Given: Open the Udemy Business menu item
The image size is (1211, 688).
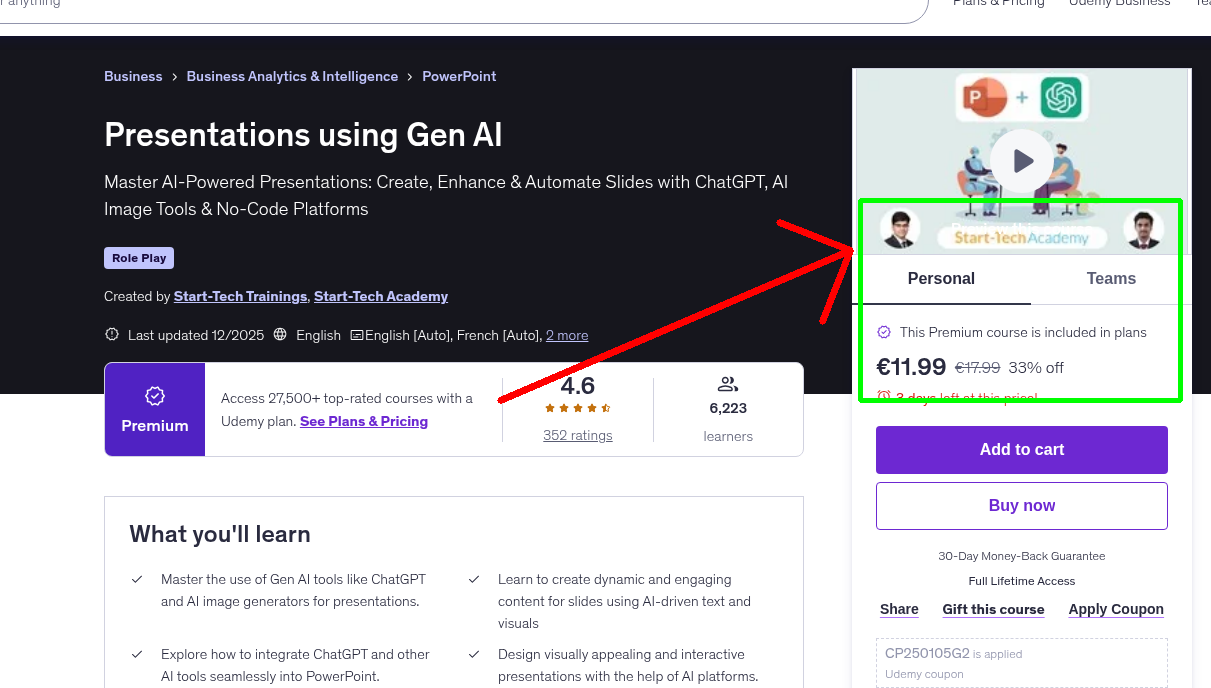Looking at the screenshot, I should point(1119,4).
